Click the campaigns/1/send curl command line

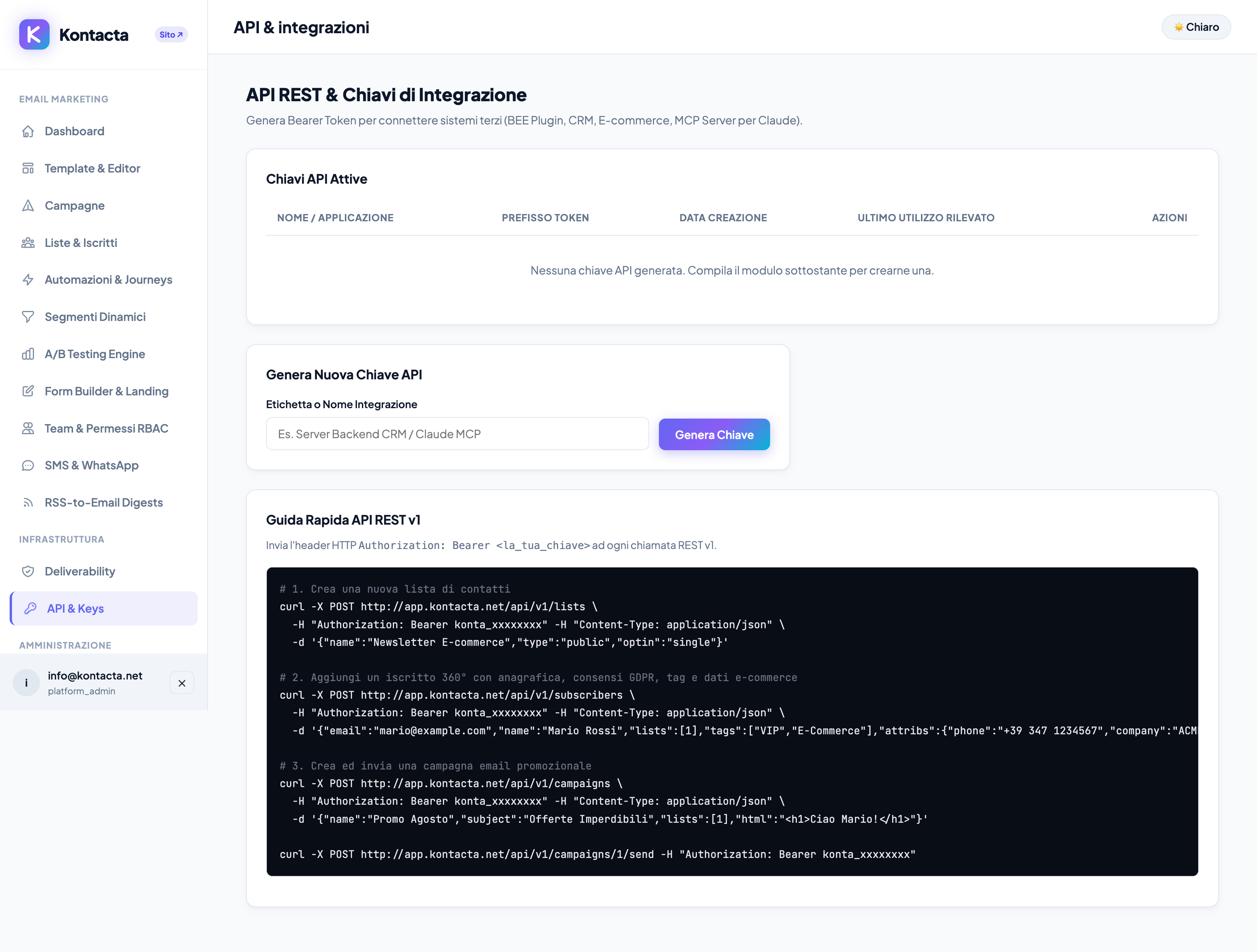point(597,854)
